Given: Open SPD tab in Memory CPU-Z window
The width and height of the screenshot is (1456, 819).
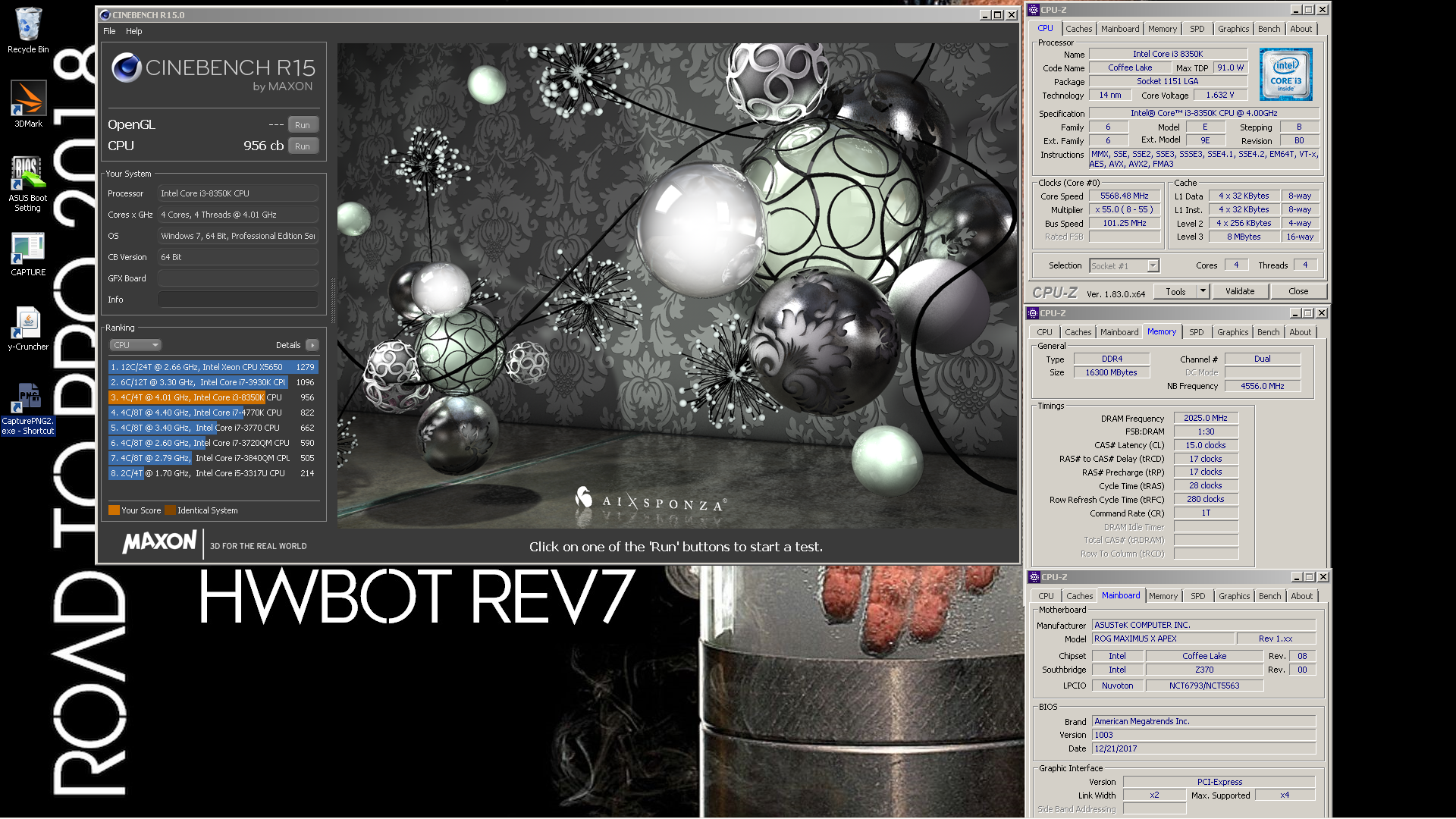Looking at the screenshot, I should click(x=1196, y=332).
